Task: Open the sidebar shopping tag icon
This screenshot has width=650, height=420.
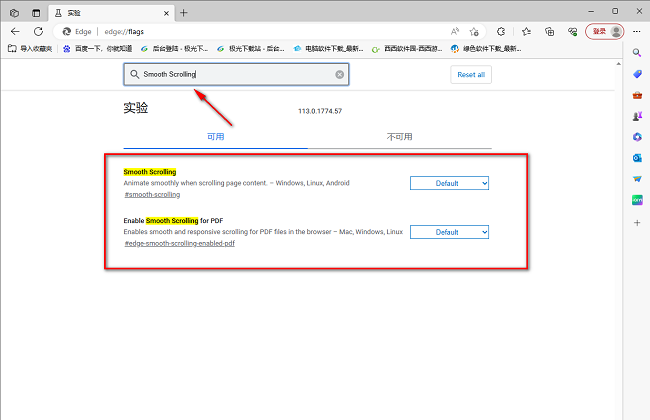Action: coord(637,74)
